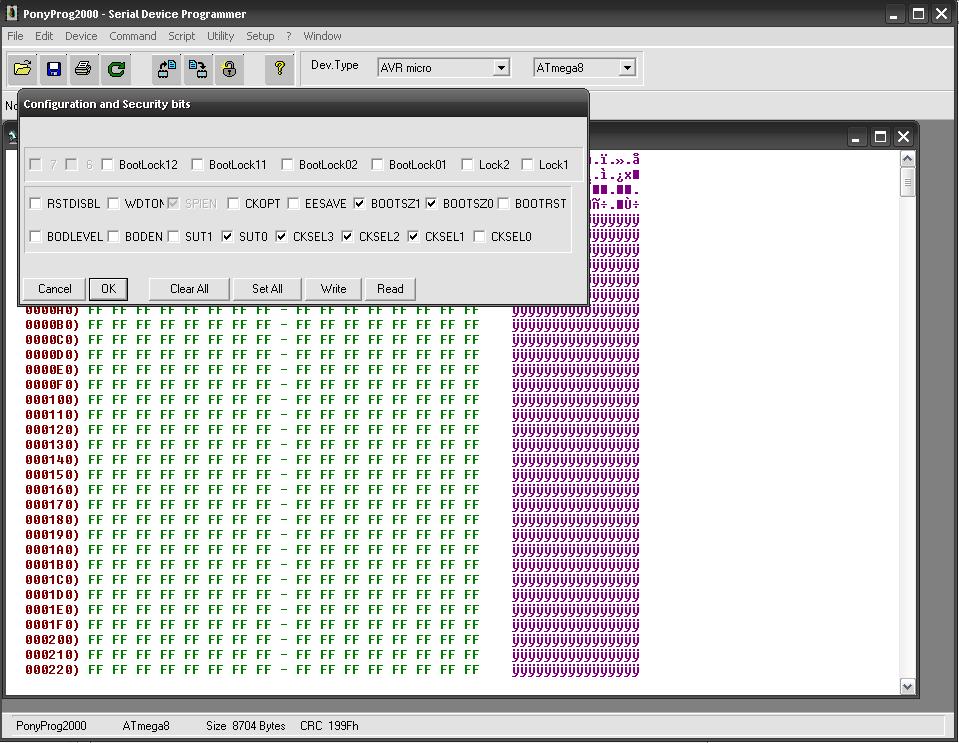Click the hex view vertical scrollbar thumb
This screenshot has width=959, height=743.
[908, 182]
